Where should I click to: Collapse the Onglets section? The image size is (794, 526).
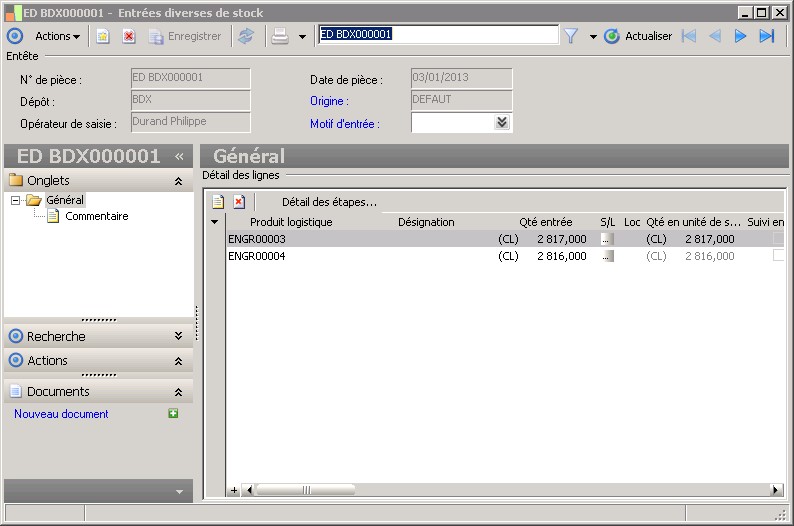click(x=178, y=181)
